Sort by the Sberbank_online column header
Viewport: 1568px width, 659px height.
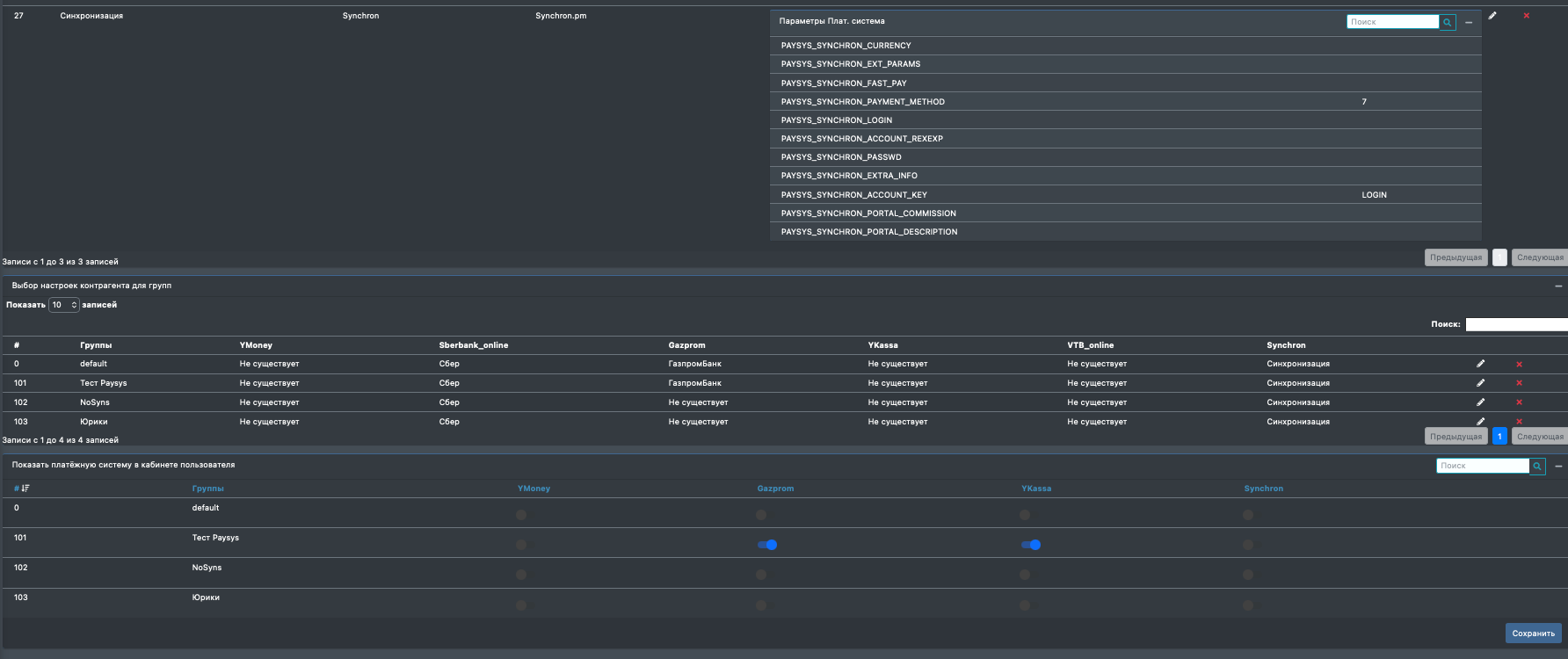click(474, 345)
